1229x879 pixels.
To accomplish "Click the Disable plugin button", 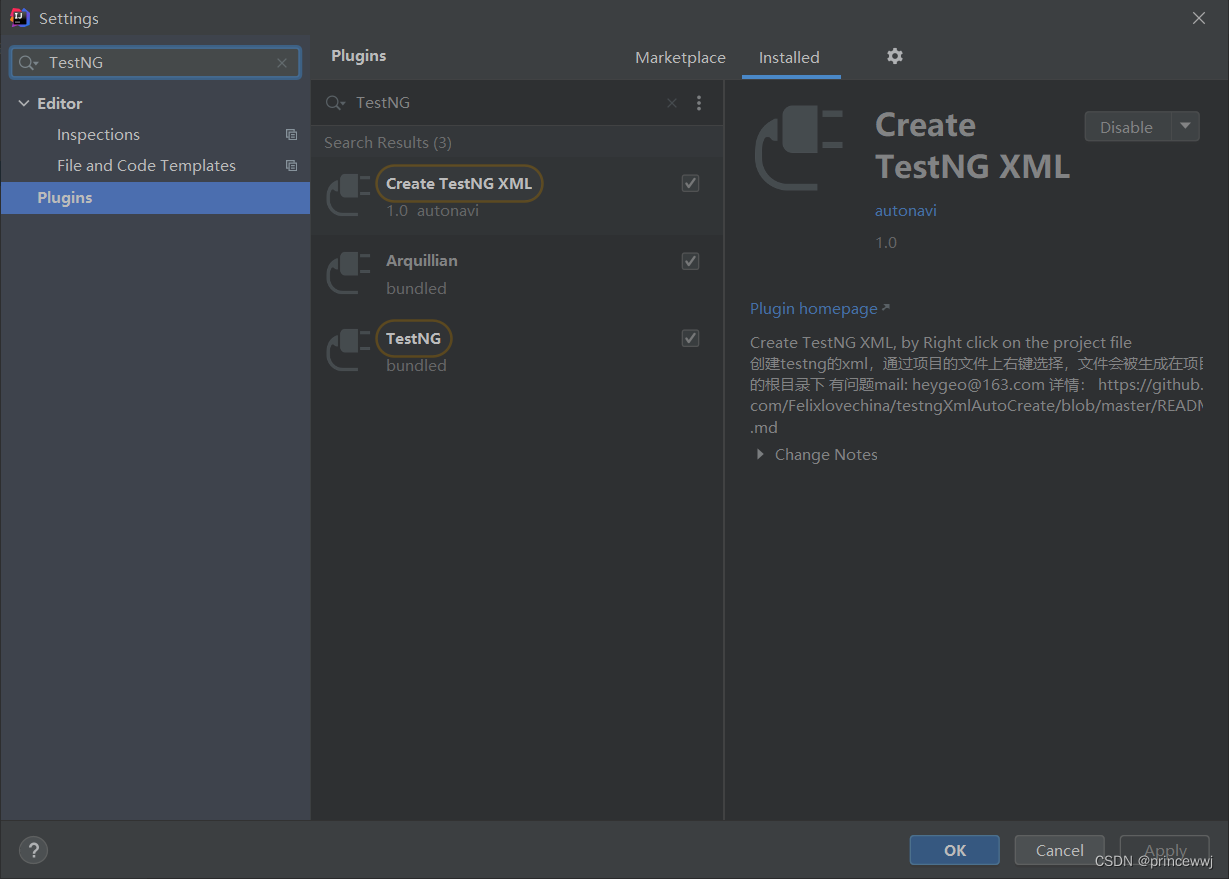I will click(x=1128, y=126).
